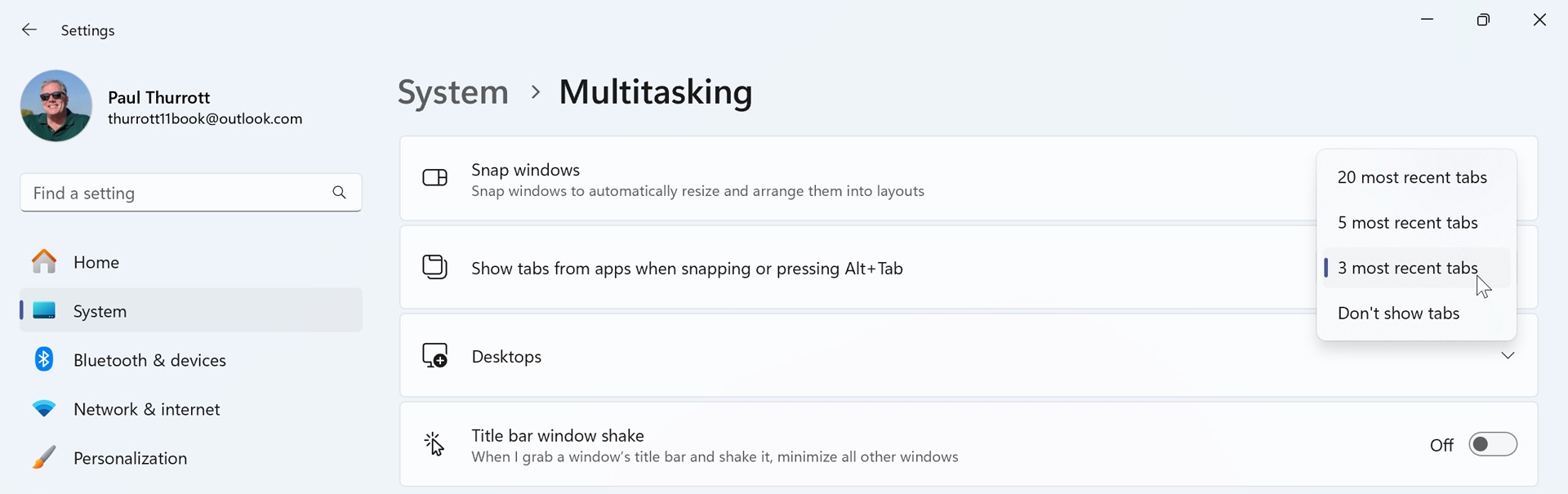Pick the Don't show tabs option

click(x=1398, y=314)
